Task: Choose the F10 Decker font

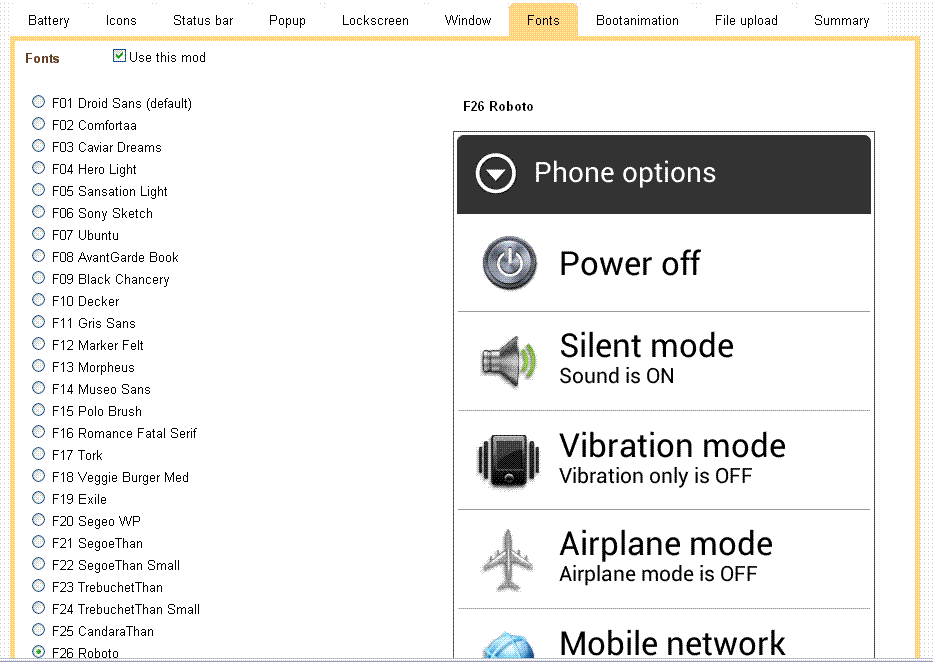Action: point(39,300)
